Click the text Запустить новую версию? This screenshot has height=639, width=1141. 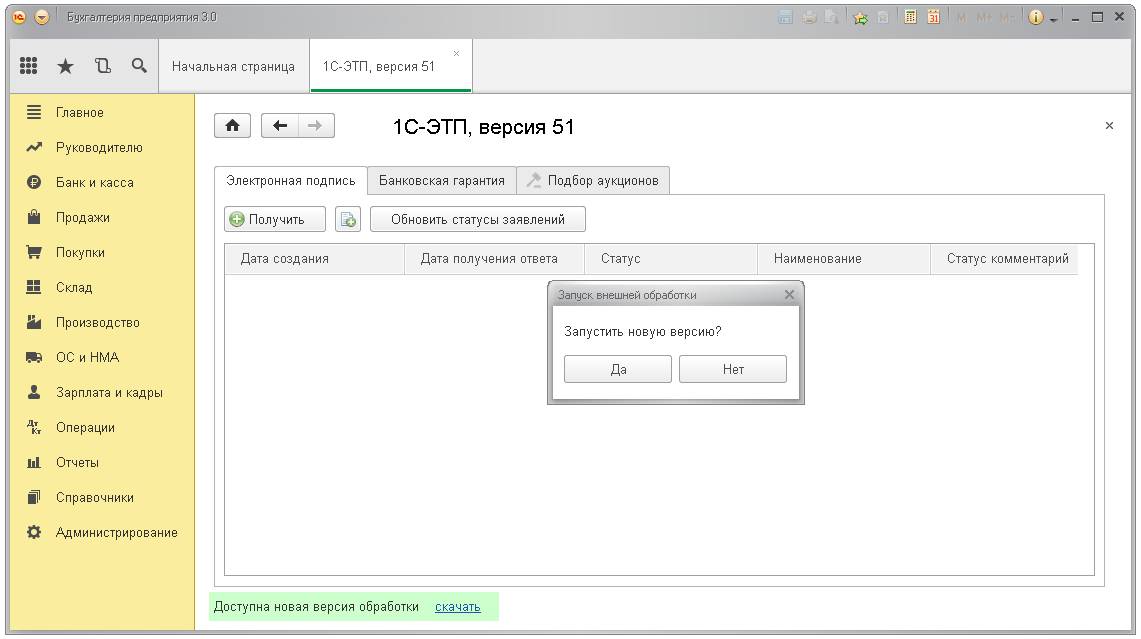pyautogui.click(x=643, y=331)
